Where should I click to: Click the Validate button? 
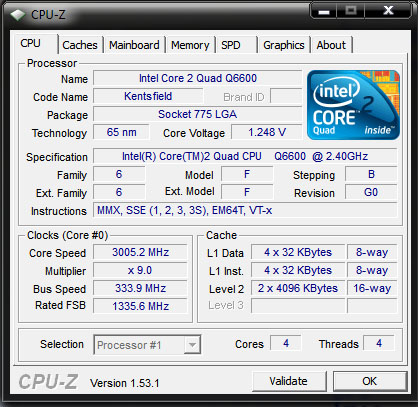(x=289, y=381)
